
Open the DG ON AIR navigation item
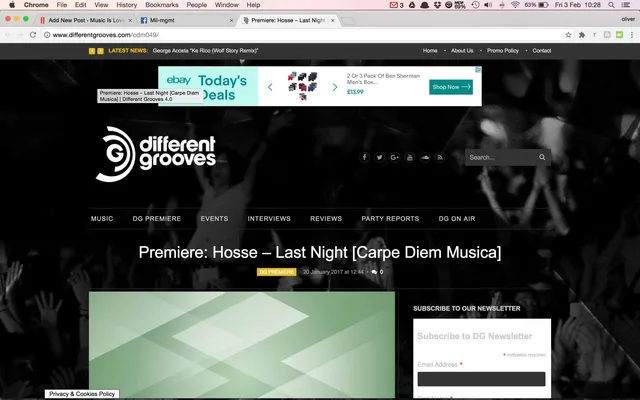pyautogui.click(x=457, y=219)
